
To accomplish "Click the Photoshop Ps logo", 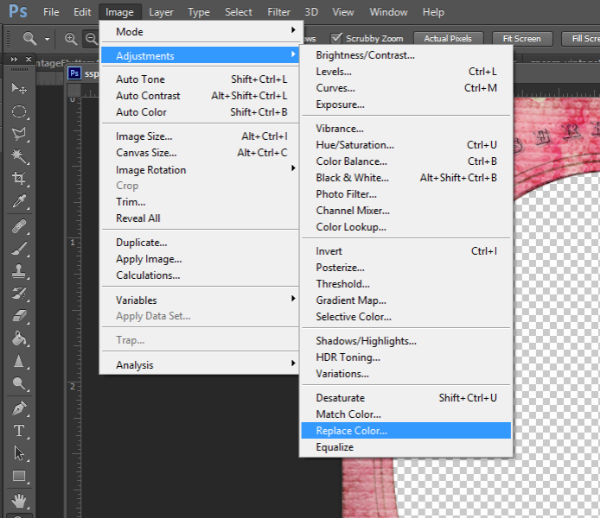I will coord(18,11).
